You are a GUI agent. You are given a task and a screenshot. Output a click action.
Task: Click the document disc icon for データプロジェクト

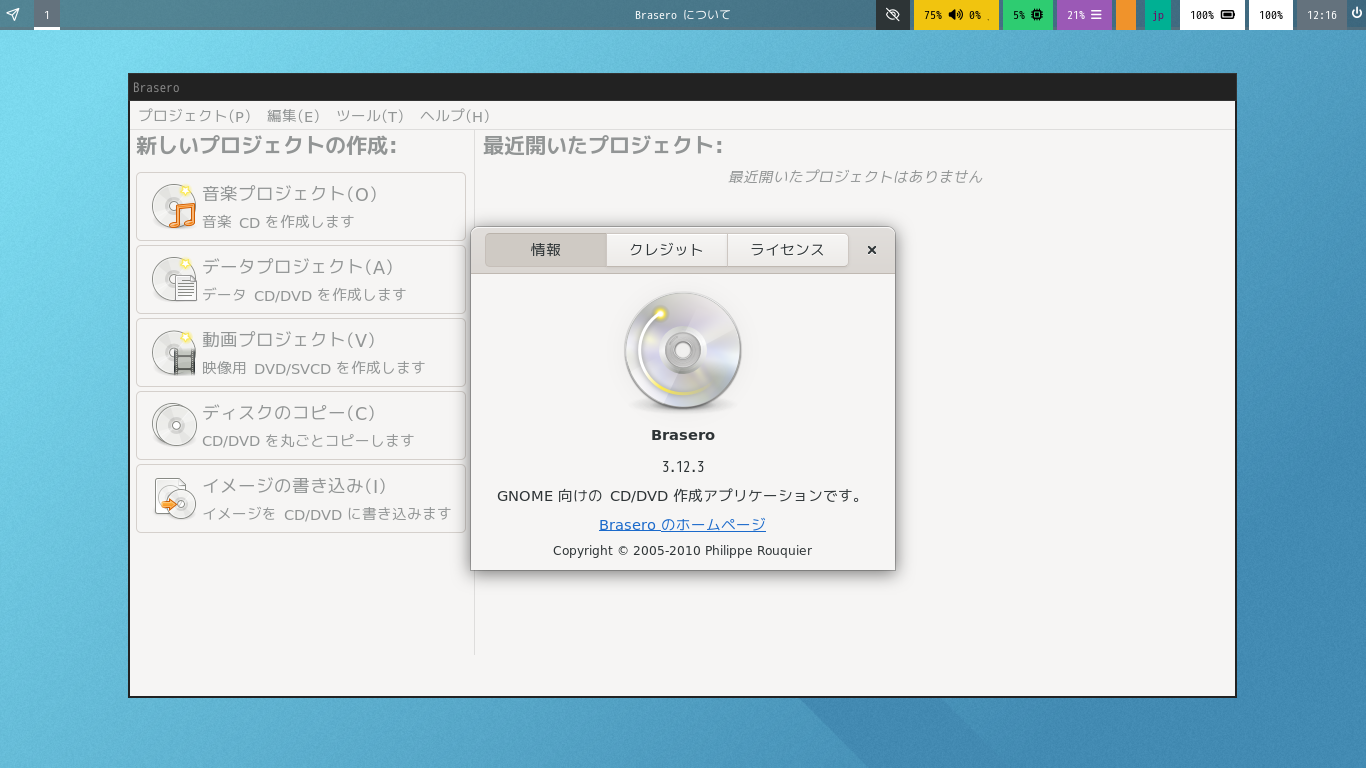(x=174, y=279)
